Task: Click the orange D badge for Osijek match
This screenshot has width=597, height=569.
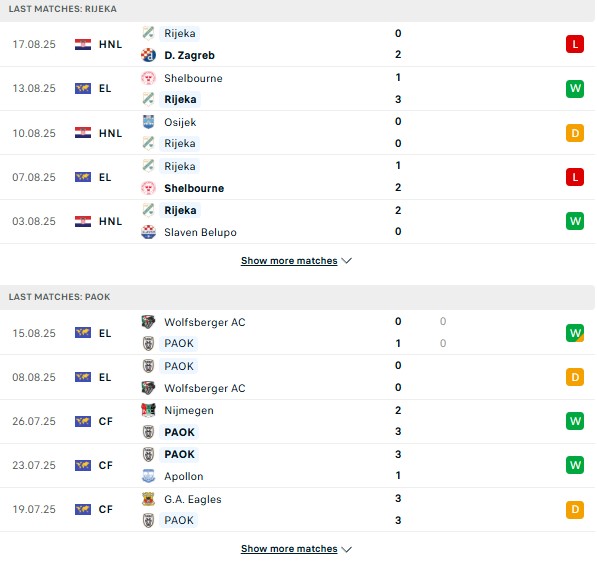Action: pyautogui.click(x=575, y=133)
